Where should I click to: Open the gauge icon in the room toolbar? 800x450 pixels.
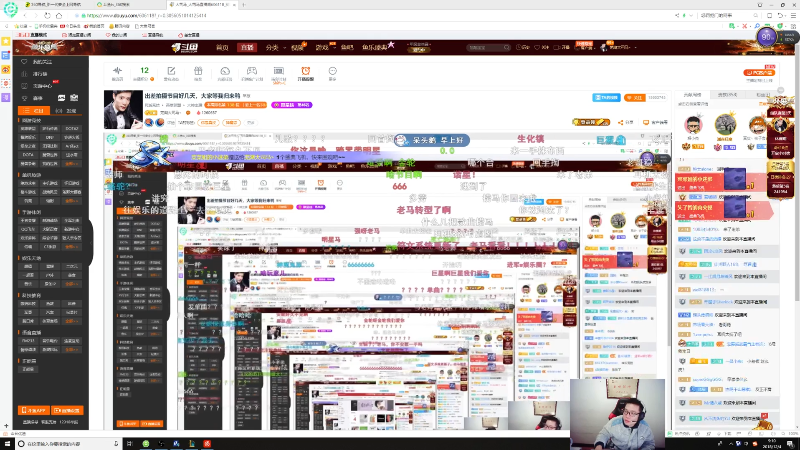tap(225, 73)
